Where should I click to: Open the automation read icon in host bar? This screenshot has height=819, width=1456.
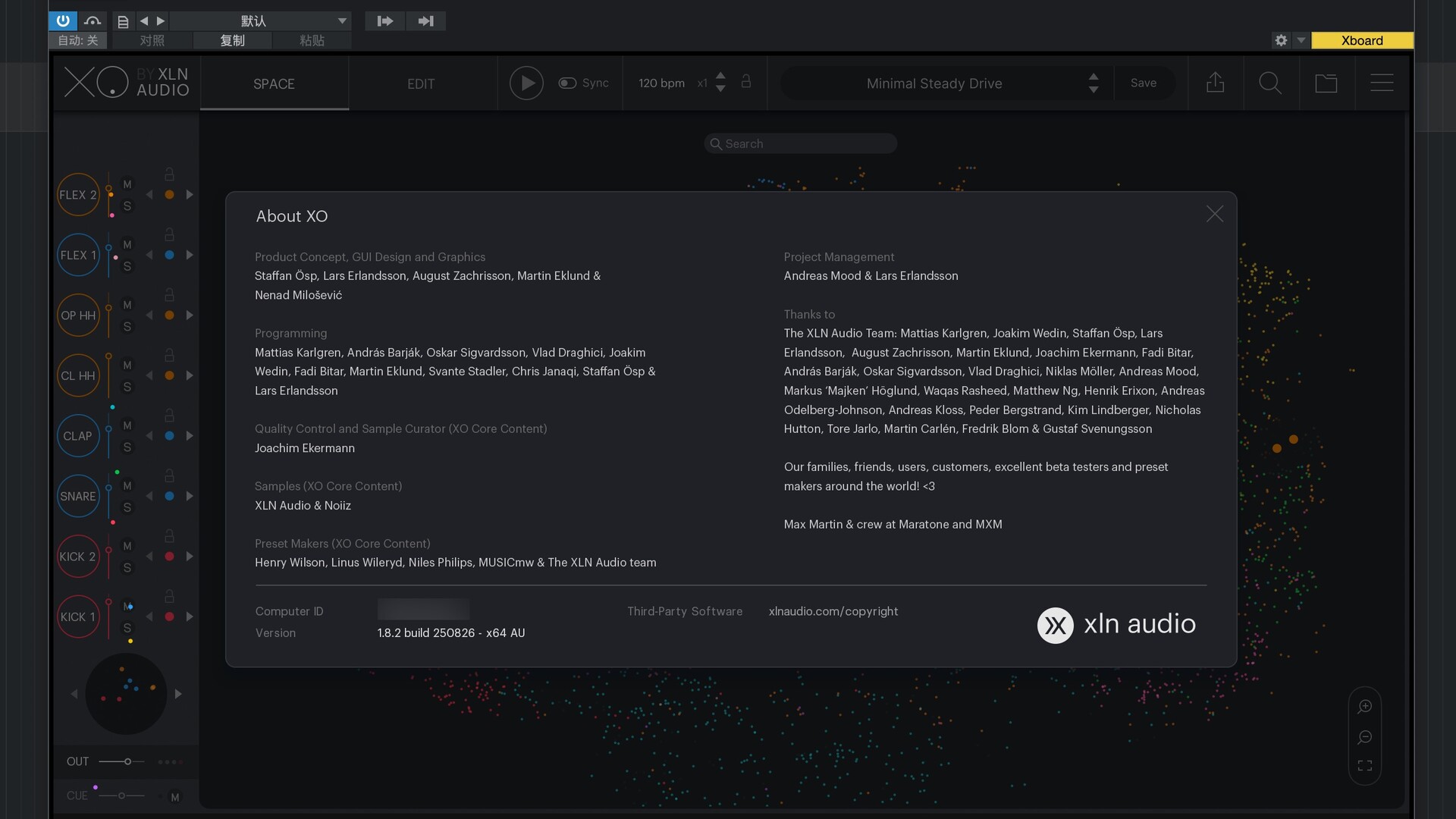tap(93, 20)
